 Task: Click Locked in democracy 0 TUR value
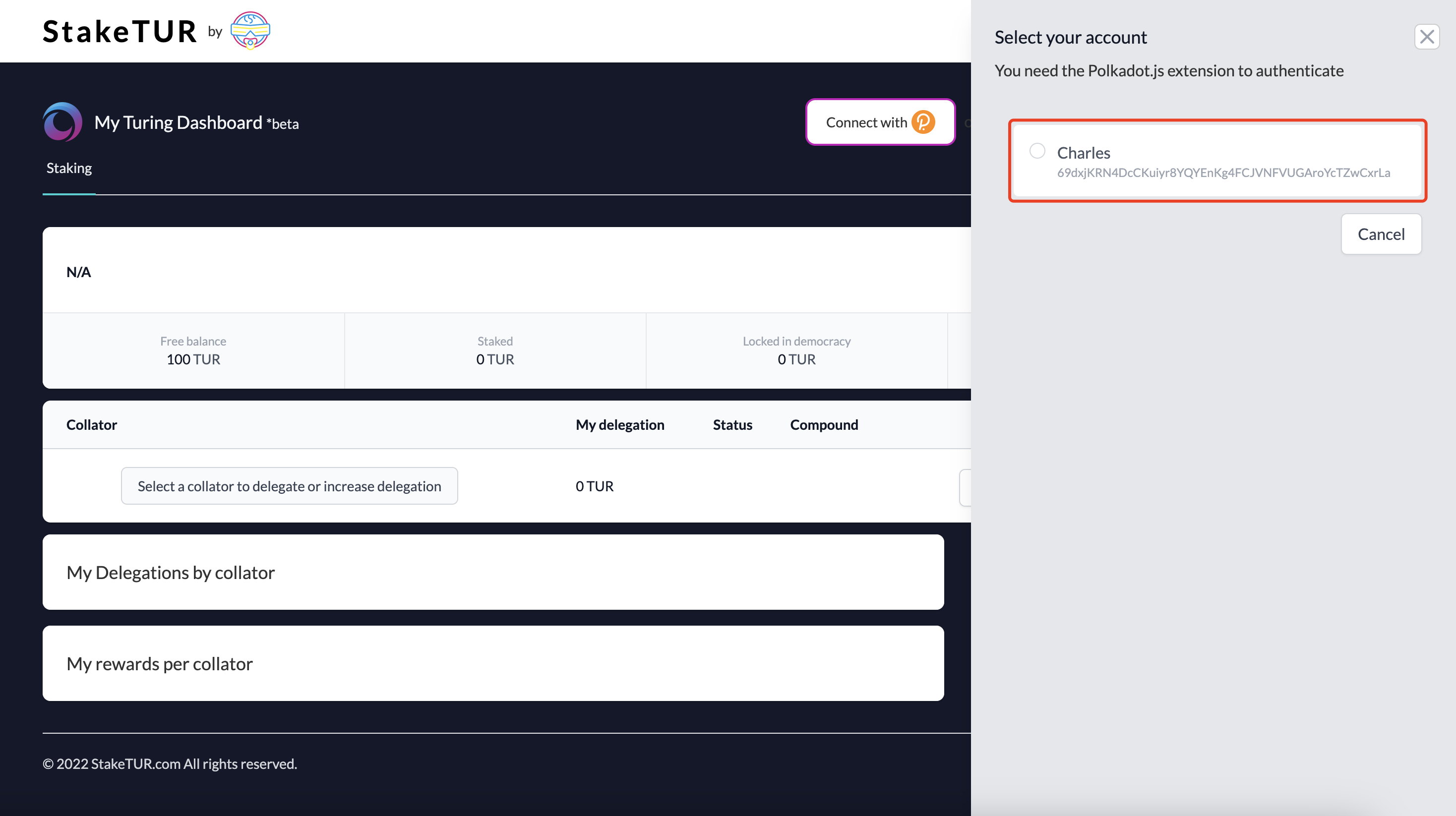[796, 359]
